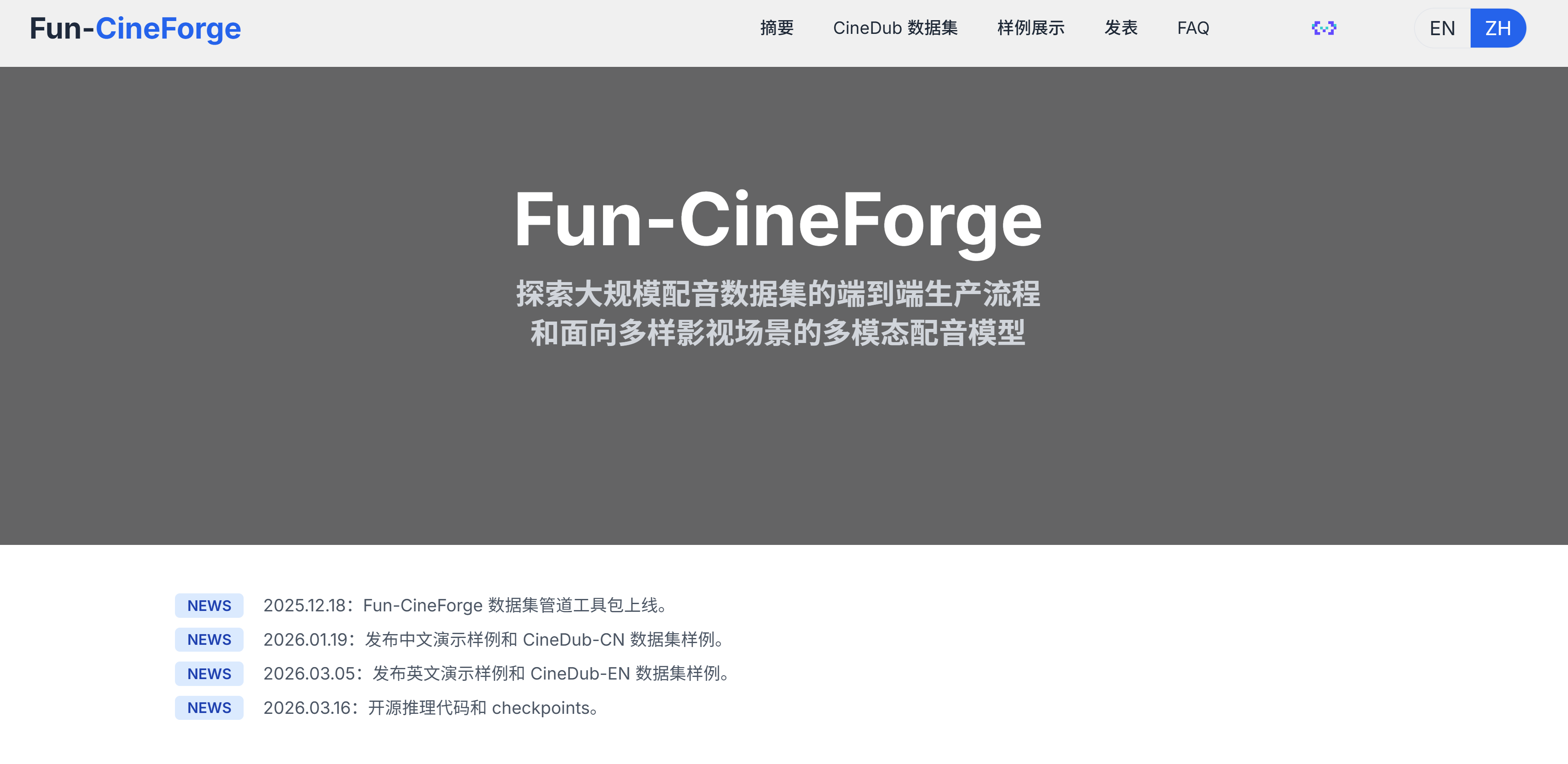
Task: Open the ModelScope icon link in navbar
Action: coord(1323,28)
